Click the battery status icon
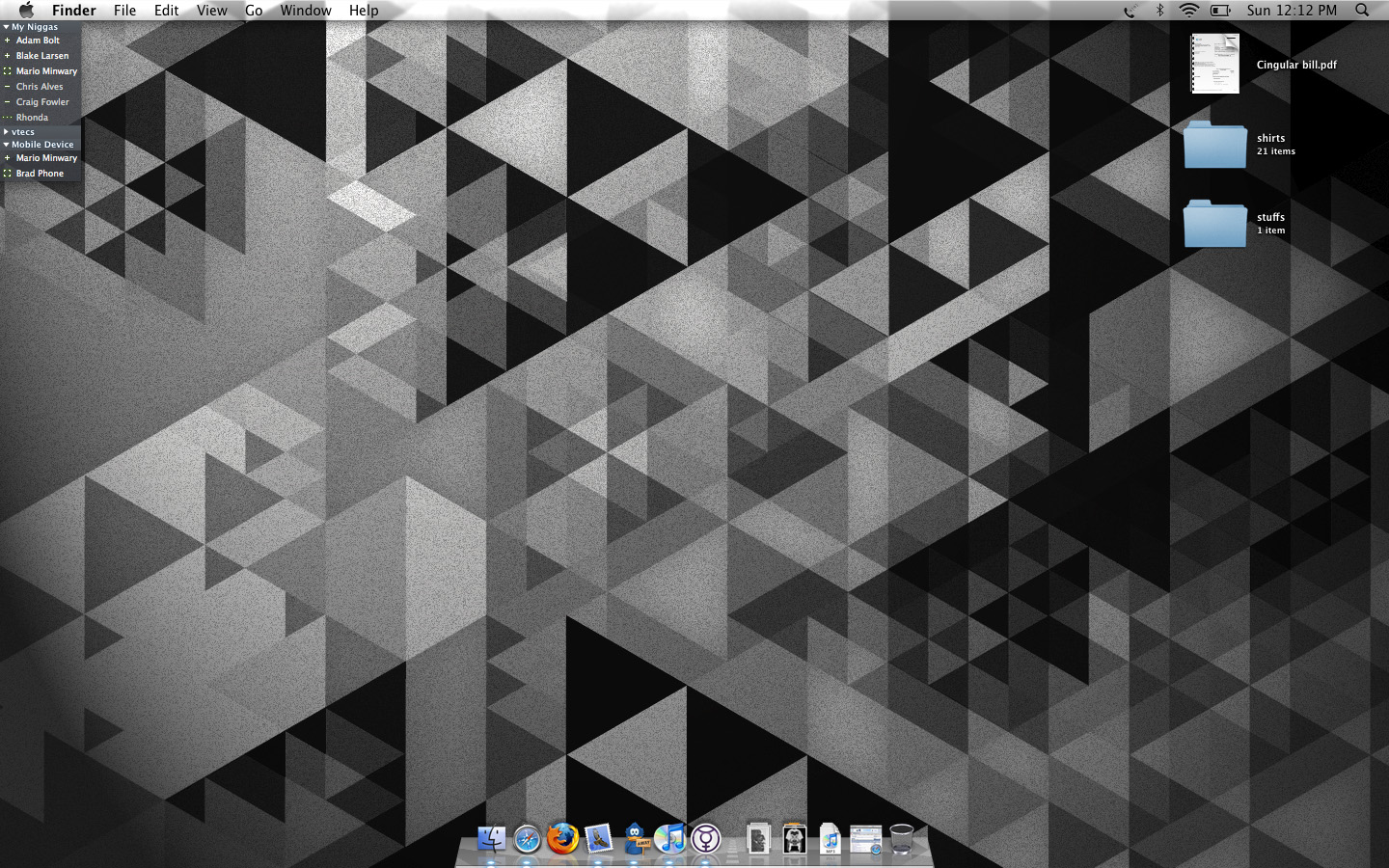Image resolution: width=1389 pixels, height=868 pixels. tap(1220, 10)
